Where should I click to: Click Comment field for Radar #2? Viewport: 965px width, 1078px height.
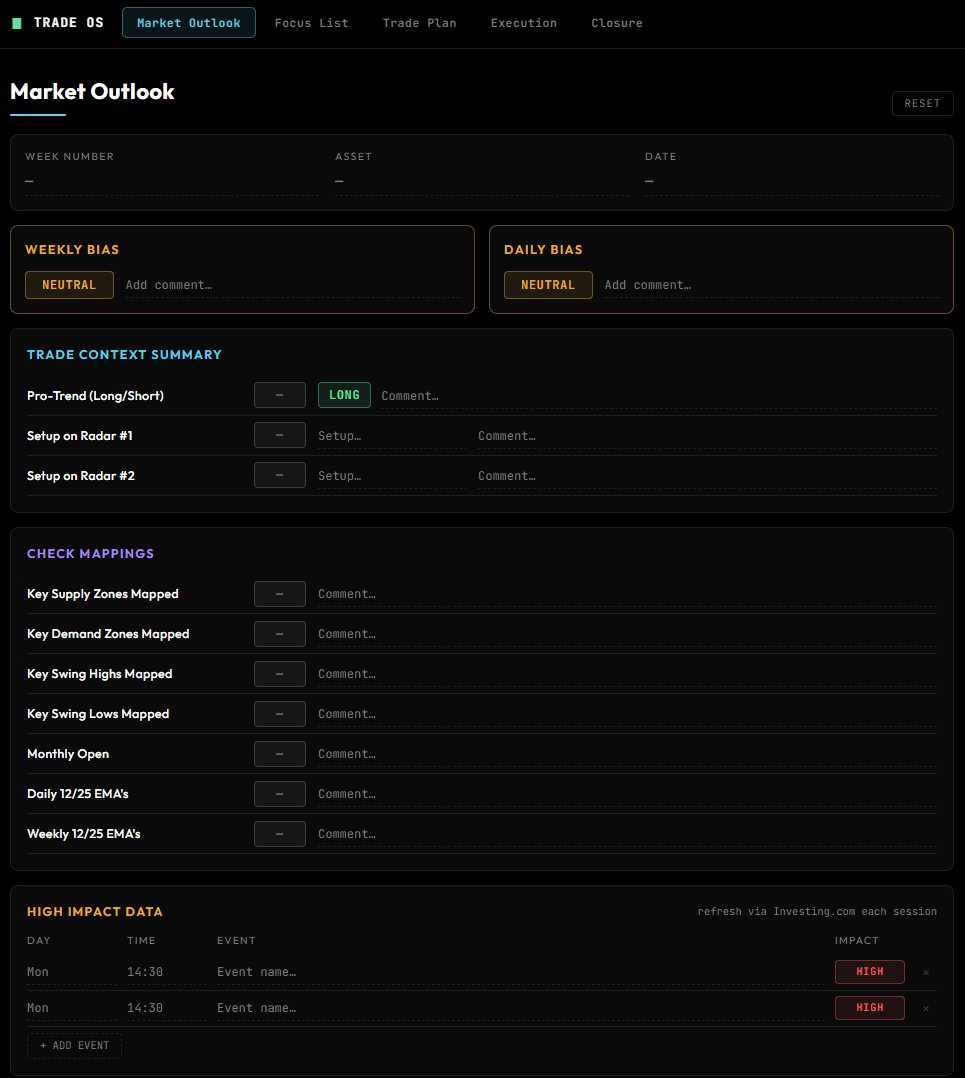[707, 476]
